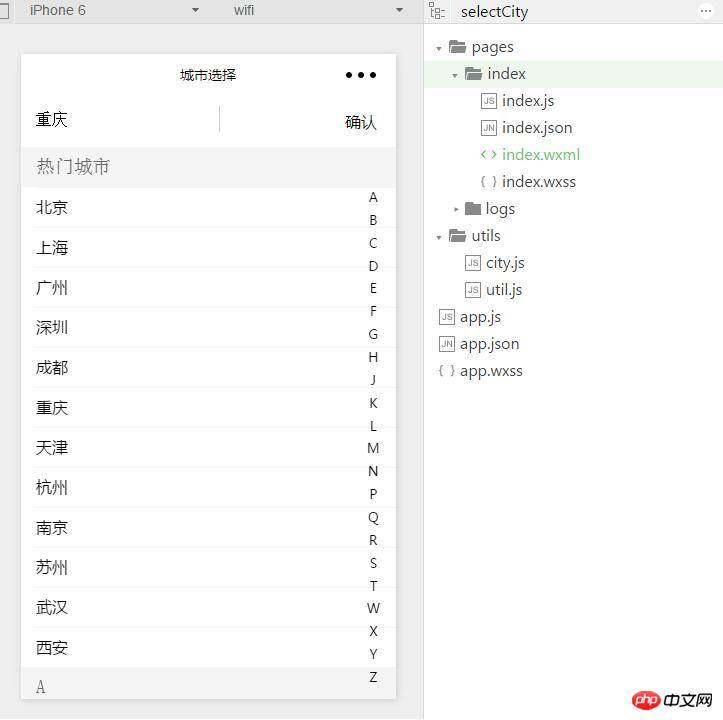Jump to letter M in alphabet index

pos(373,448)
